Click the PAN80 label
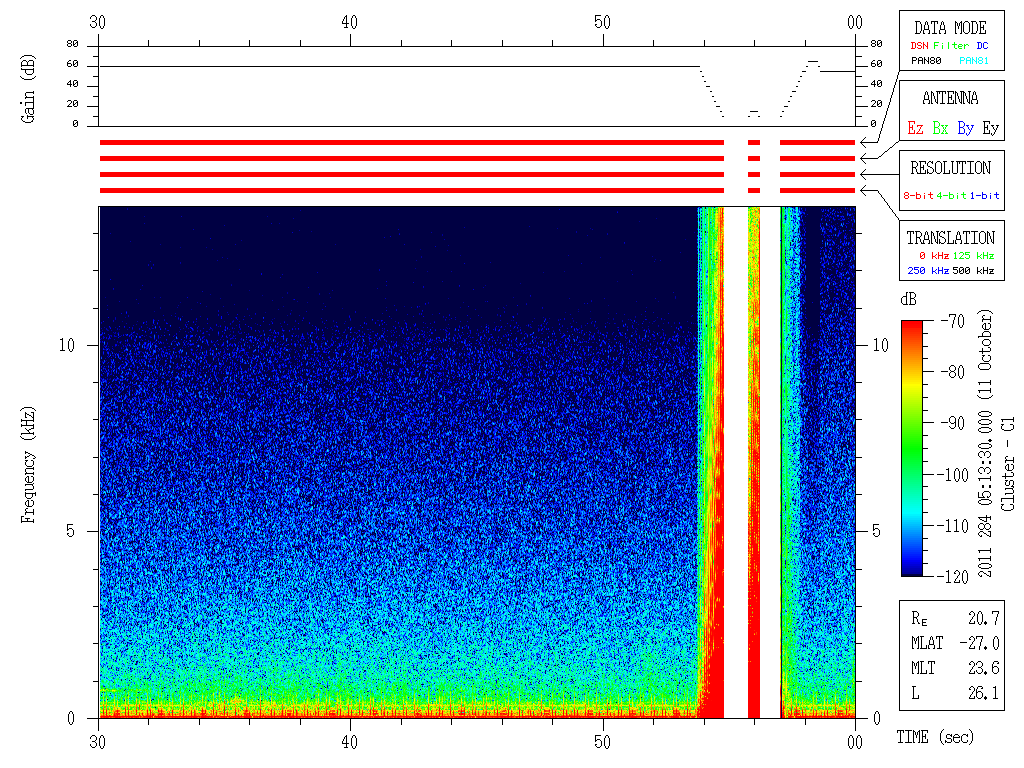This screenshot has width=1024, height=768. coord(926,61)
